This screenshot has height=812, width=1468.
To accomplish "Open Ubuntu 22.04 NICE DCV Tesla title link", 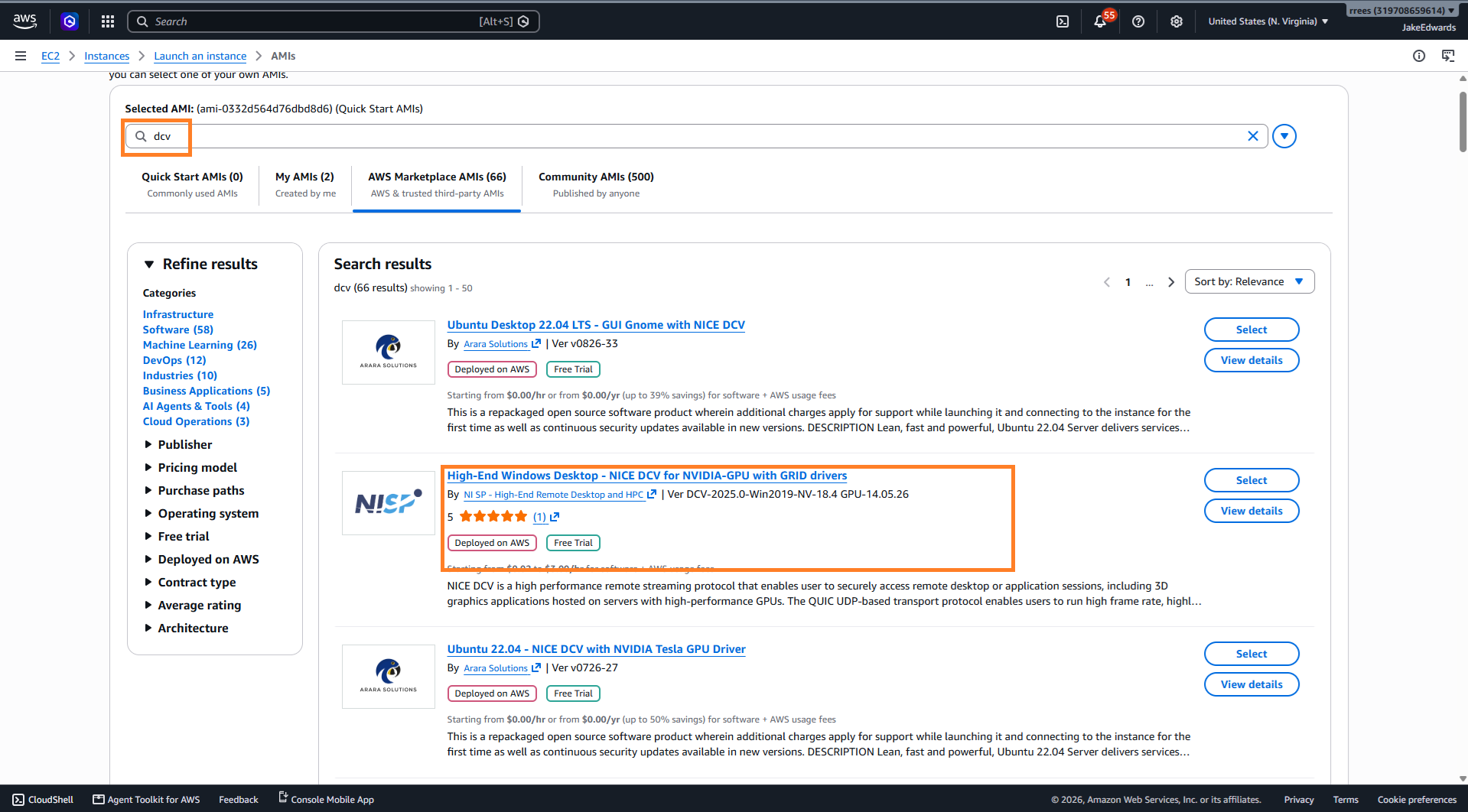I will (596, 649).
